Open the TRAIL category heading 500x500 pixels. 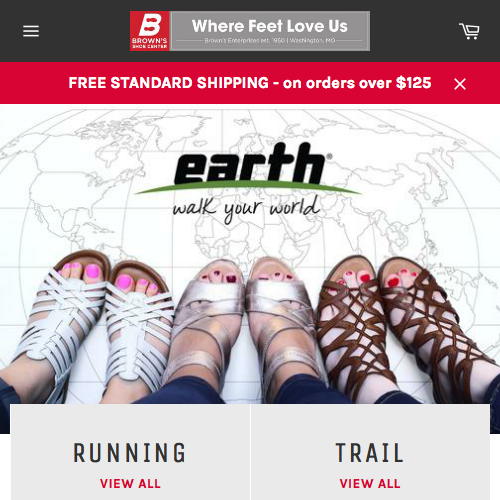click(x=370, y=453)
